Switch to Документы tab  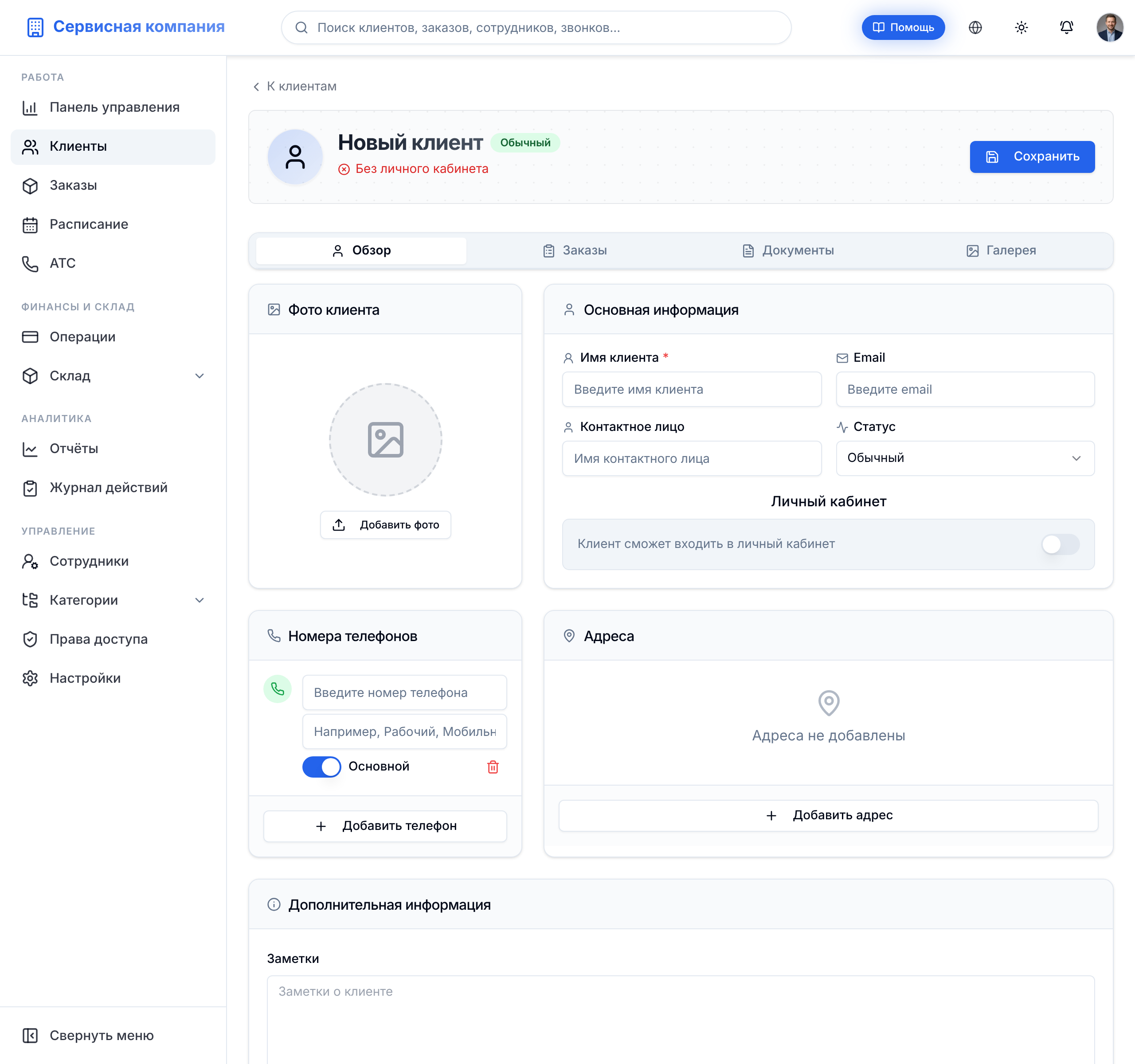[x=788, y=250]
